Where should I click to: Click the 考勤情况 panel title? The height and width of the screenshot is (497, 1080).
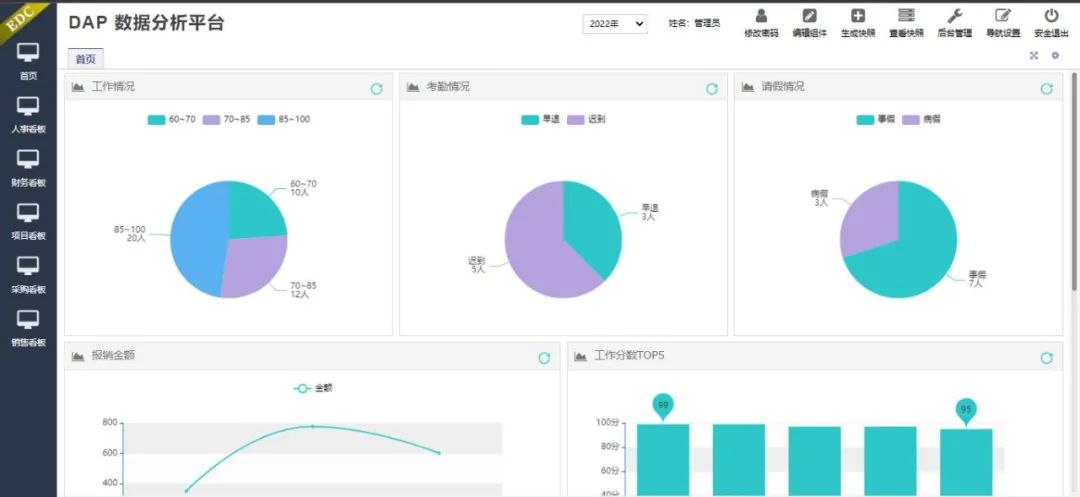[x=448, y=87]
